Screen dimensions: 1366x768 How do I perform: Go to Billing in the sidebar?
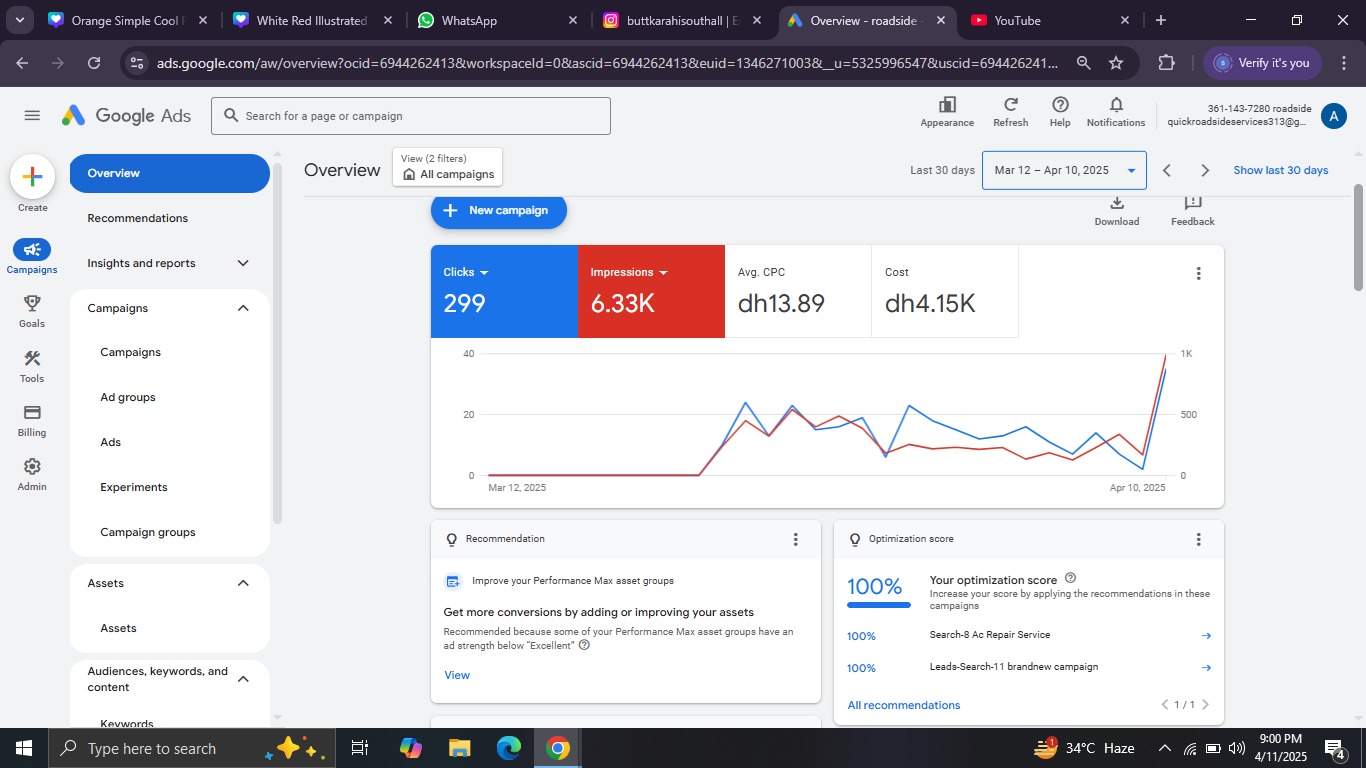32,413
